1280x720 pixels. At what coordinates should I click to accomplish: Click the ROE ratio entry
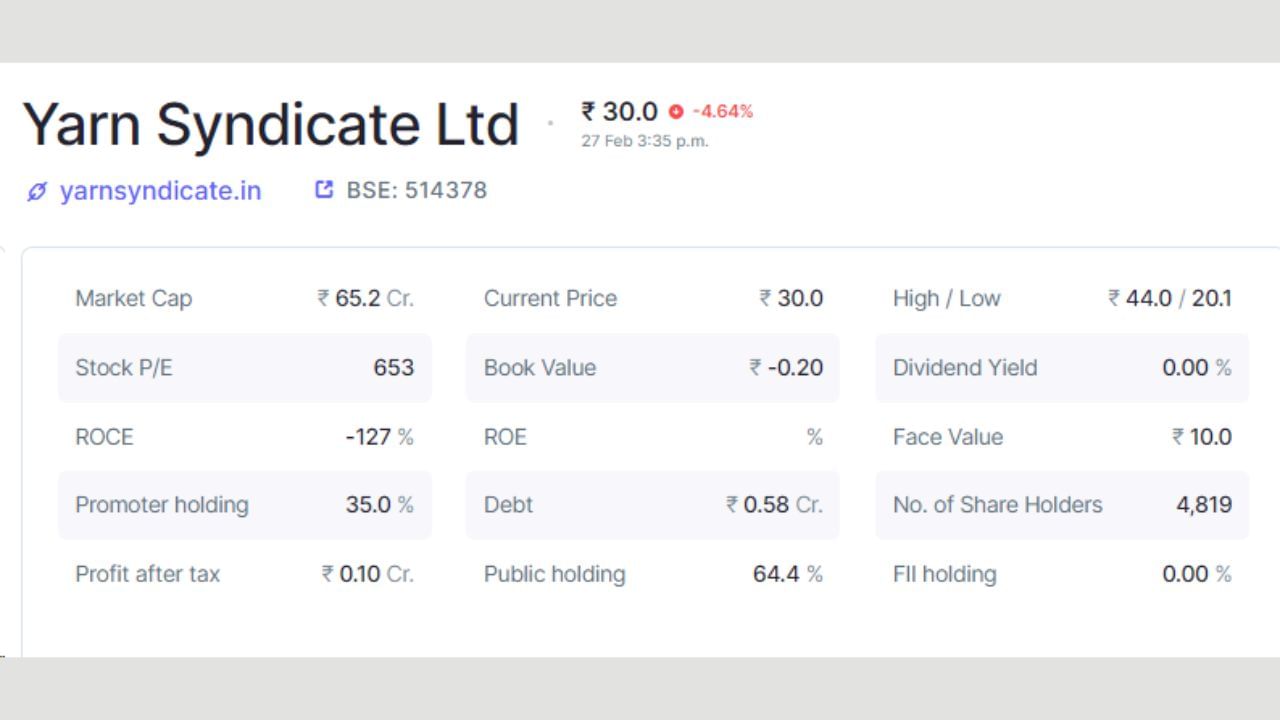(x=653, y=437)
